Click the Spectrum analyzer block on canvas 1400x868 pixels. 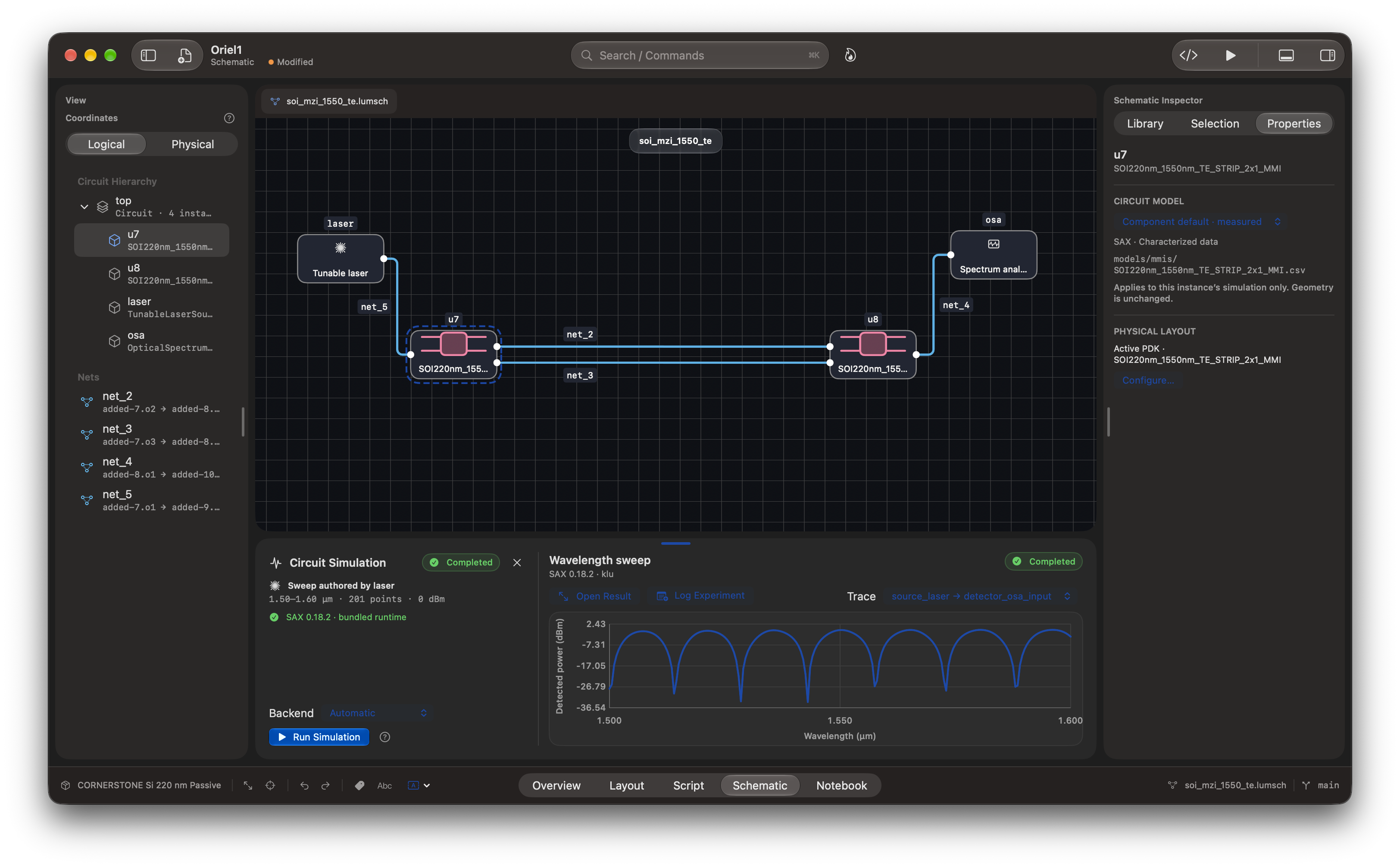993,255
